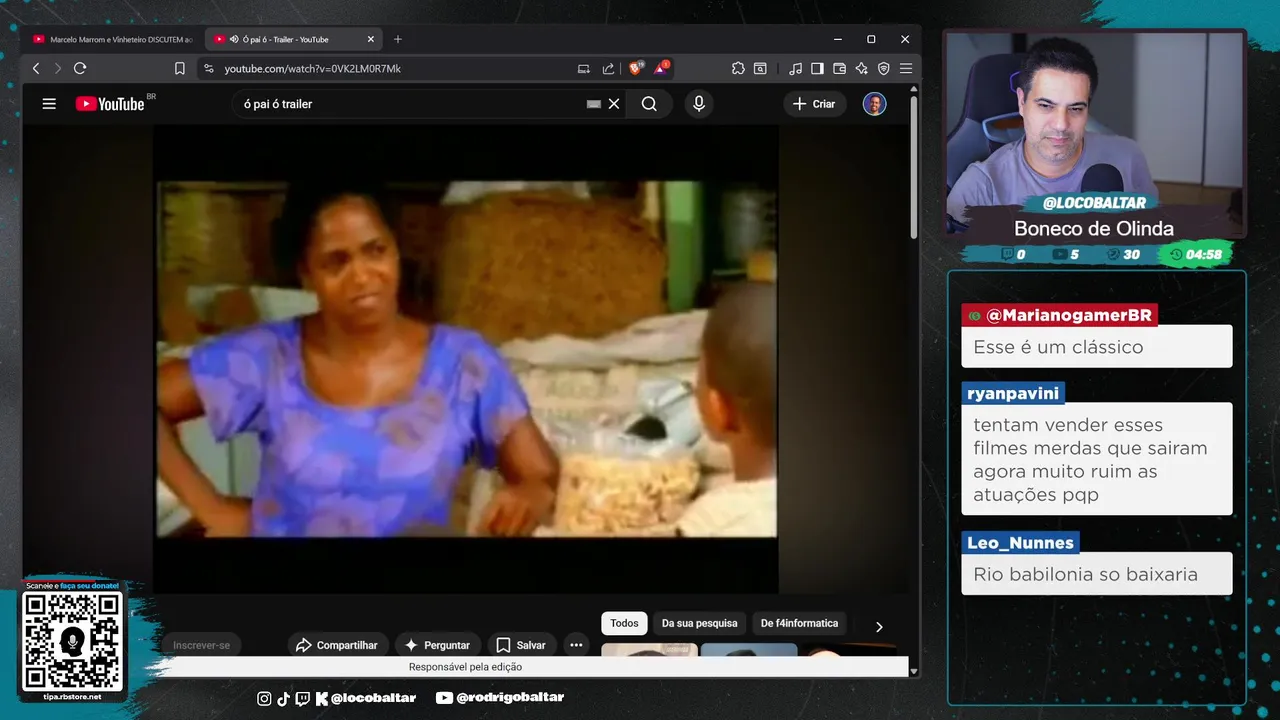Open the Criar create menu
The width and height of the screenshot is (1280, 720).
pos(814,104)
